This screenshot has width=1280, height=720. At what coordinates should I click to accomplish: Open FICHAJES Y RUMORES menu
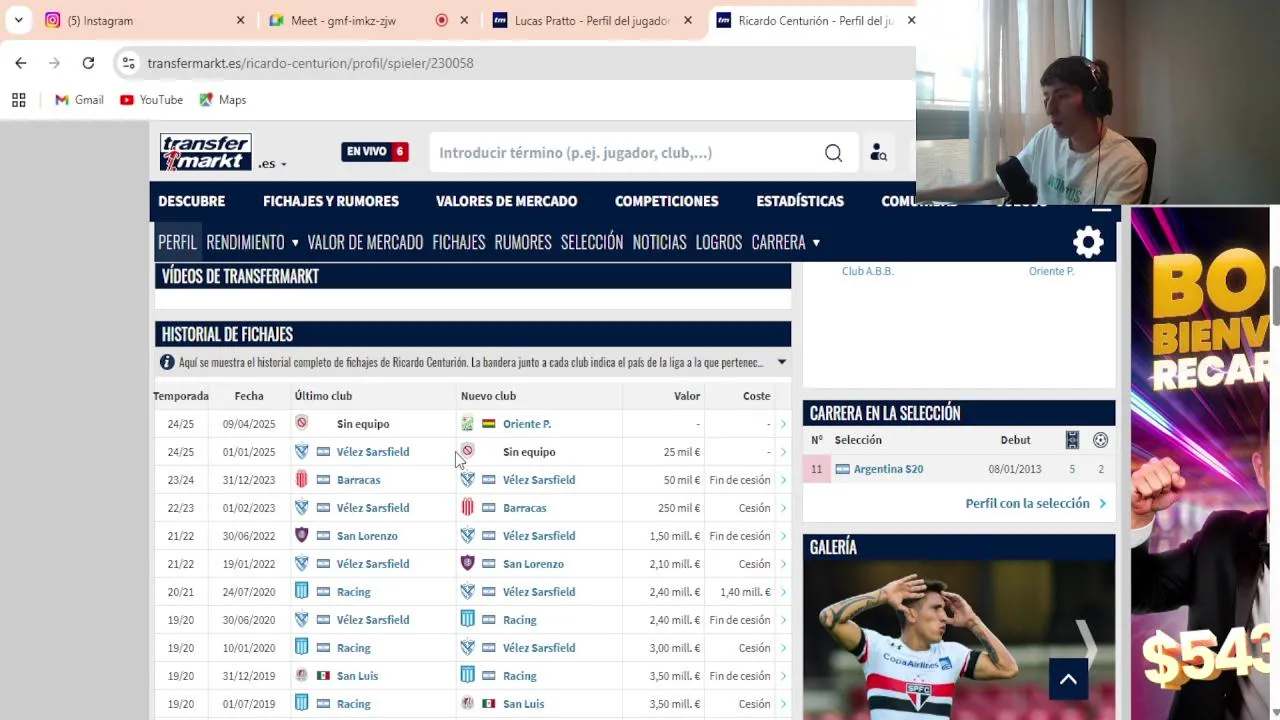[331, 201]
